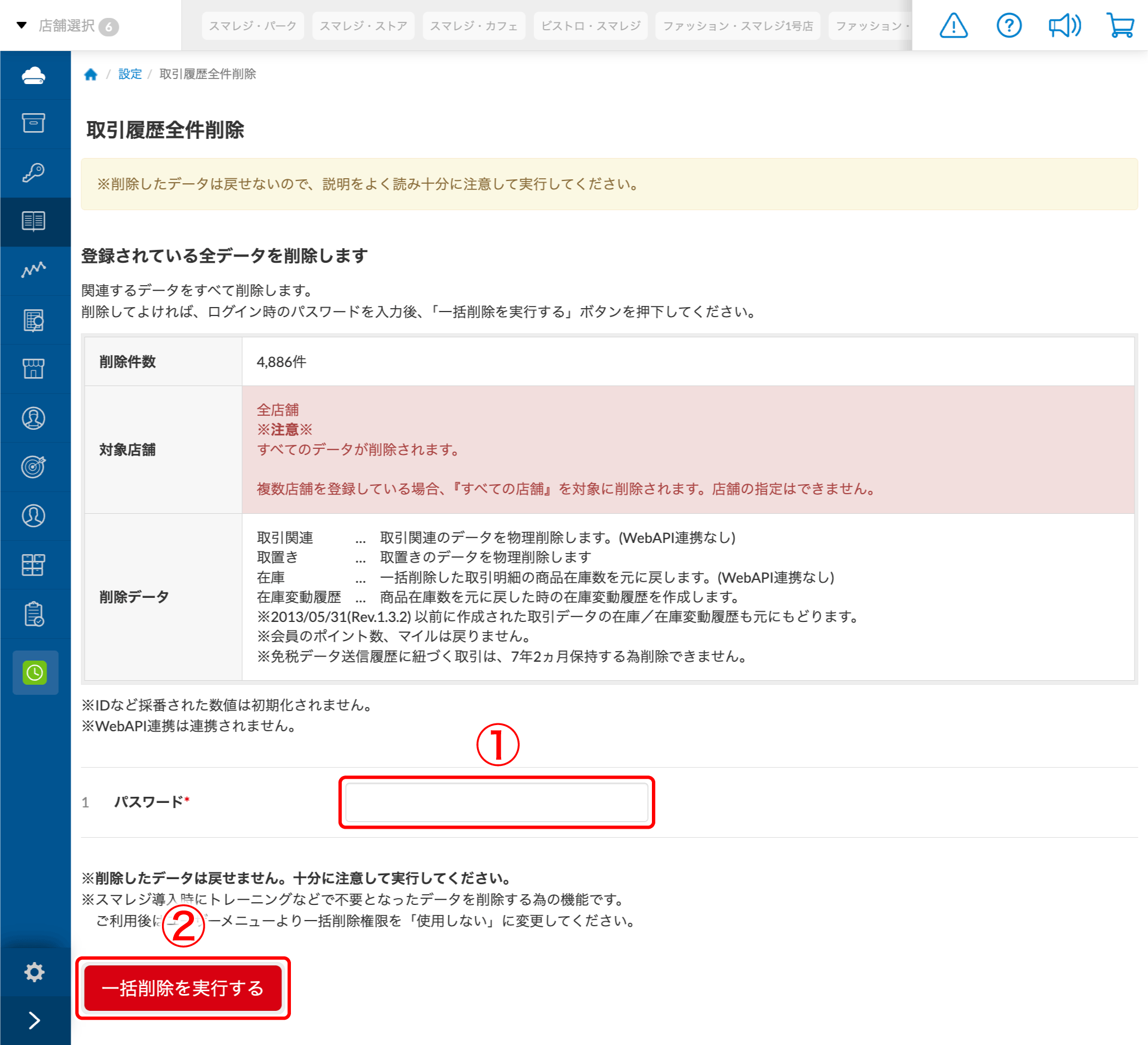Select the スマレジ・パーク store tab

coord(253,26)
